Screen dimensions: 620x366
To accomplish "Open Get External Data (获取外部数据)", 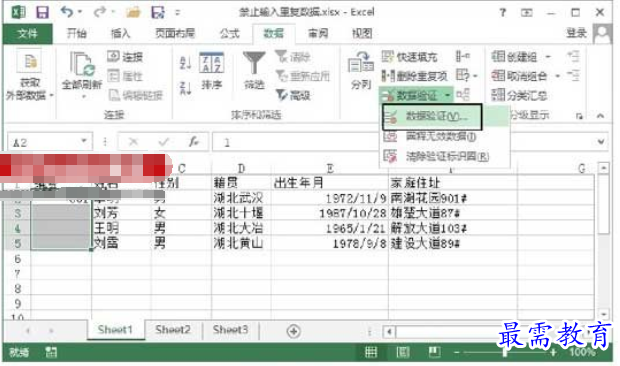I will pyautogui.click(x=30, y=75).
